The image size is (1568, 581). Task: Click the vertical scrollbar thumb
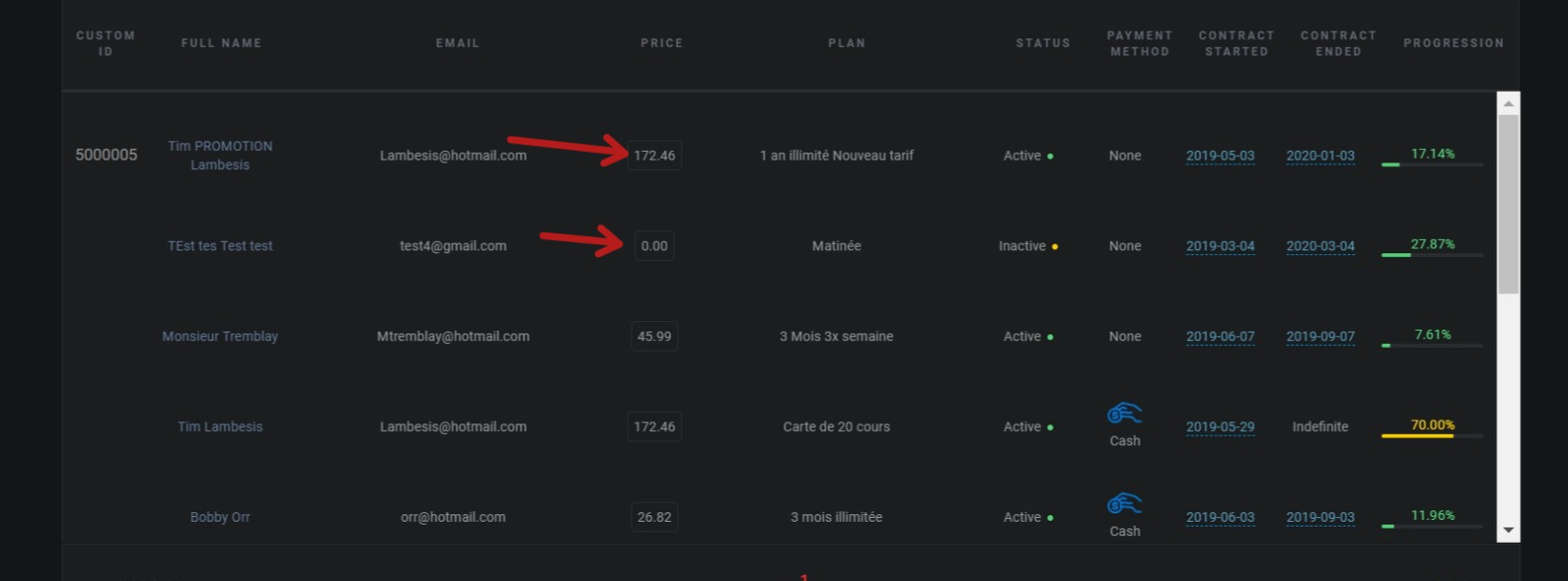pyautogui.click(x=1508, y=203)
